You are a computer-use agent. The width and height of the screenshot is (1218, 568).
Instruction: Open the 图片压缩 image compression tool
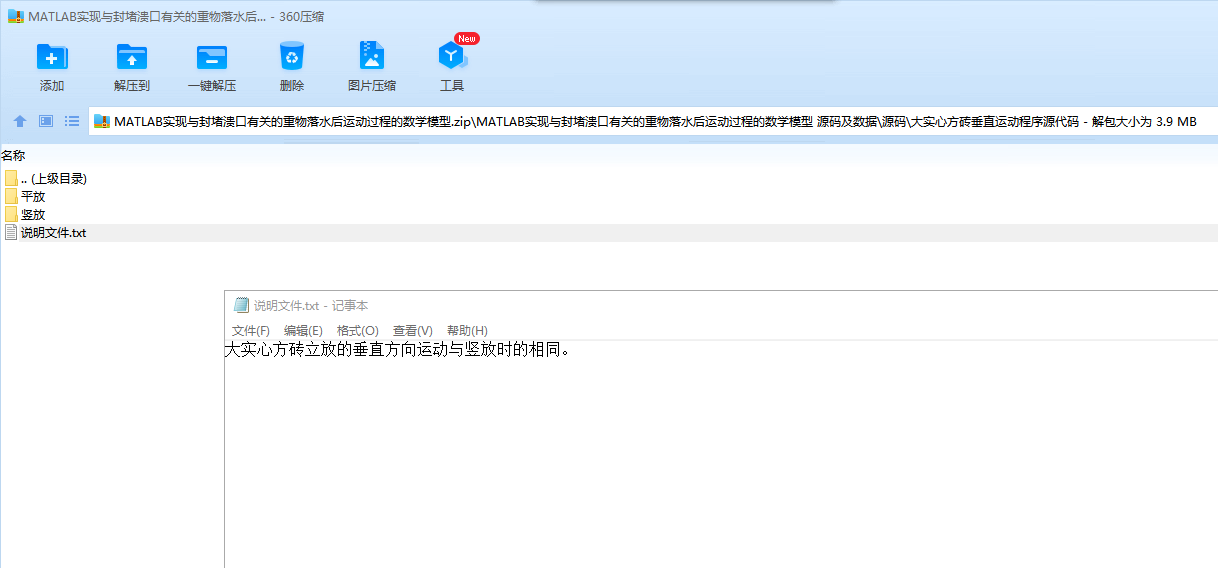372,56
